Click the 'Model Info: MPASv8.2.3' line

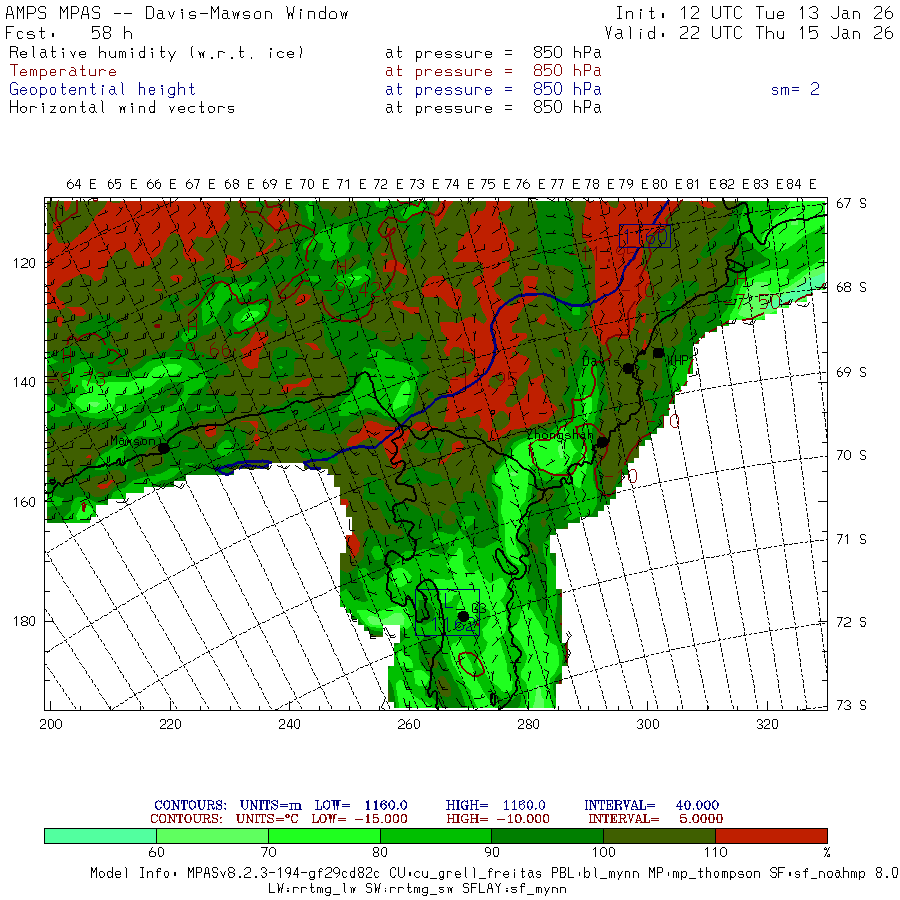click(494, 873)
